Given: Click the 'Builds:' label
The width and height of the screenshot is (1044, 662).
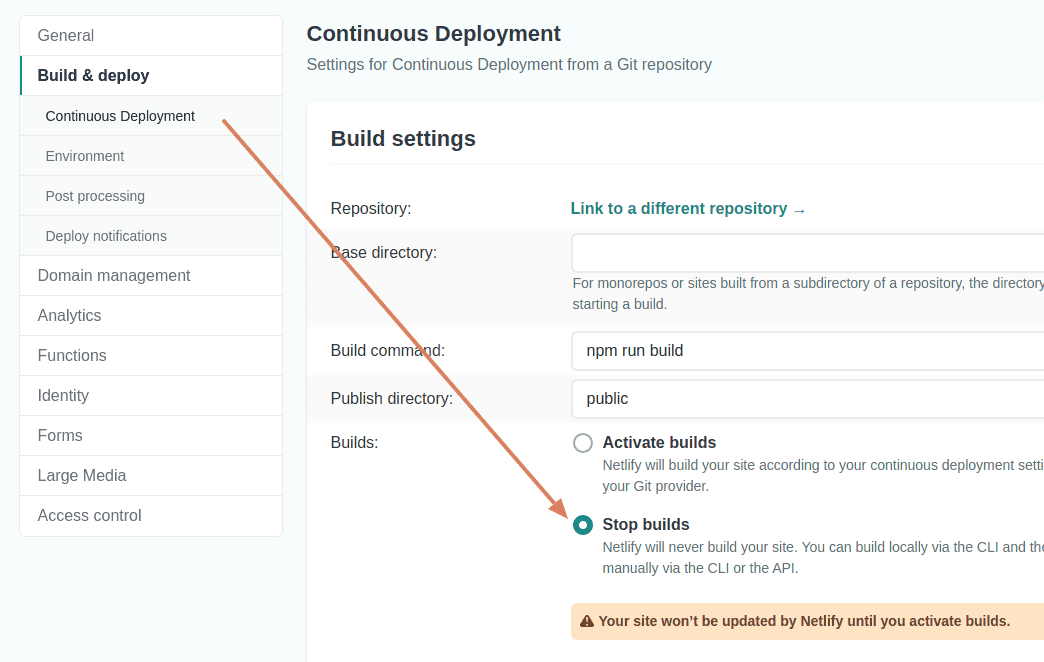Looking at the screenshot, I should pyautogui.click(x=354, y=442).
